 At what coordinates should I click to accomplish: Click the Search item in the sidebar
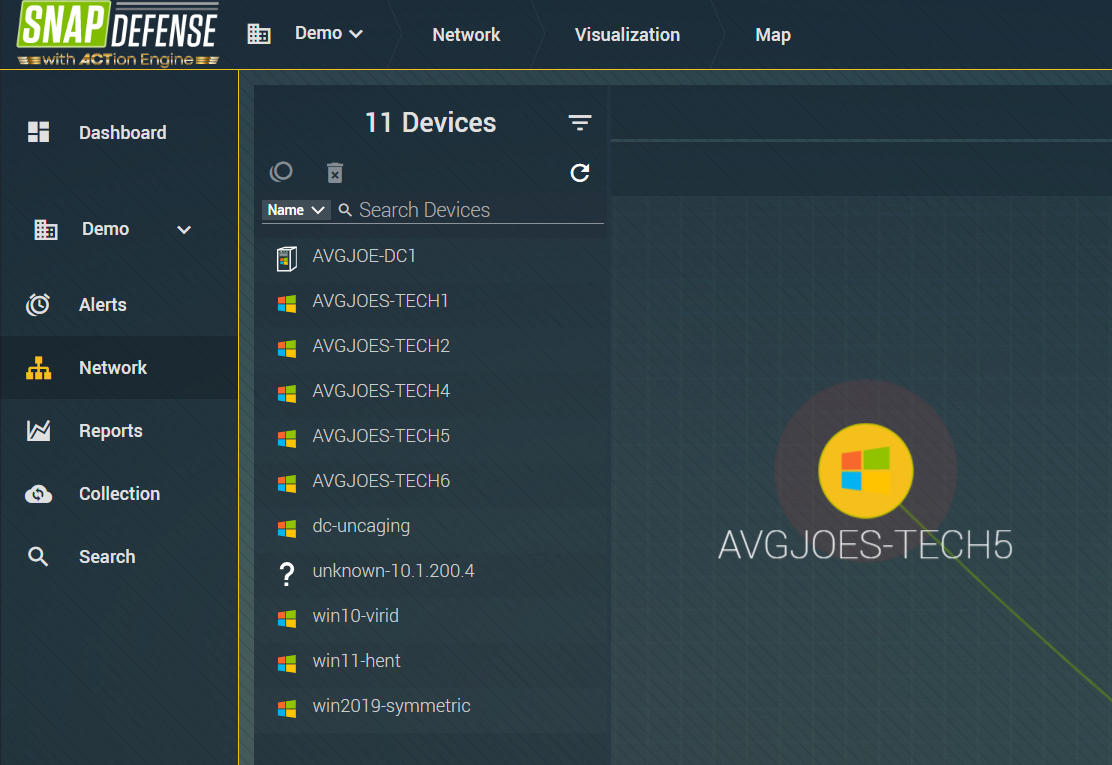pos(107,556)
